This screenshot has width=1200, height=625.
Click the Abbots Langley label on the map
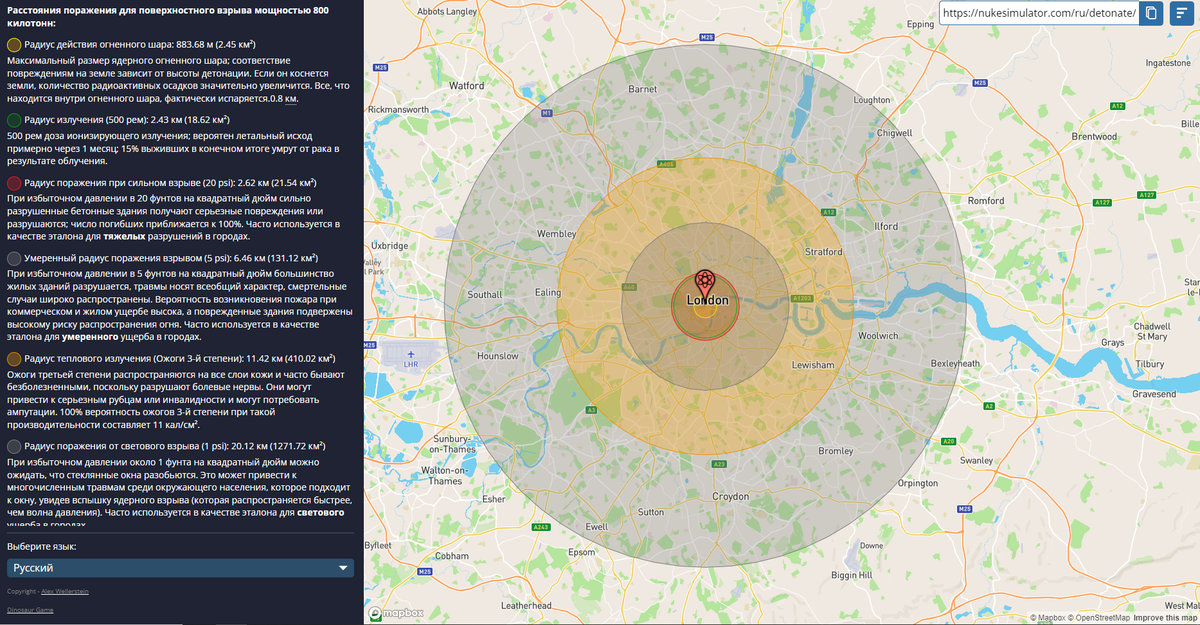pos(447,11)
